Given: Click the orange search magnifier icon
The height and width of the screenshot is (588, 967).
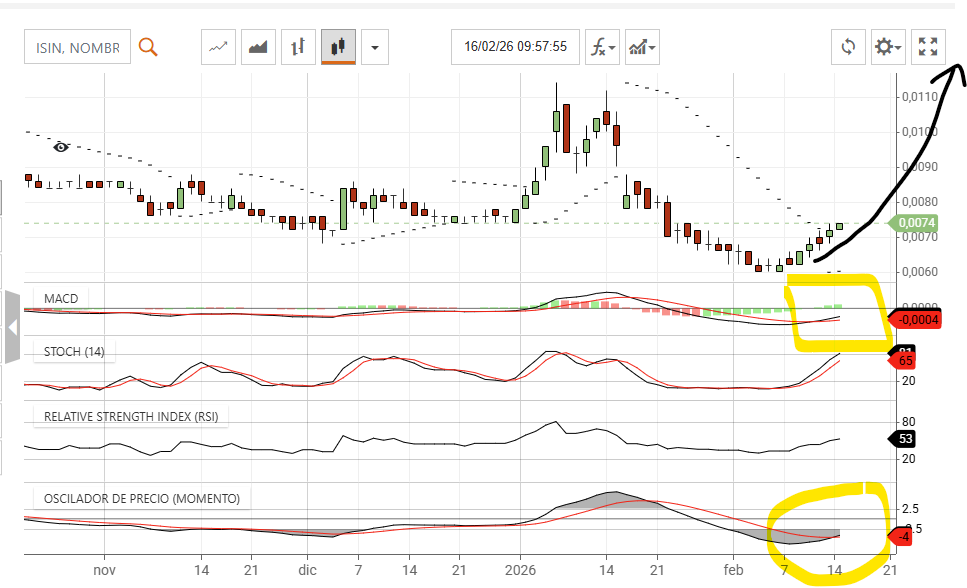Looking at the screenshot, I should (148, 47).
